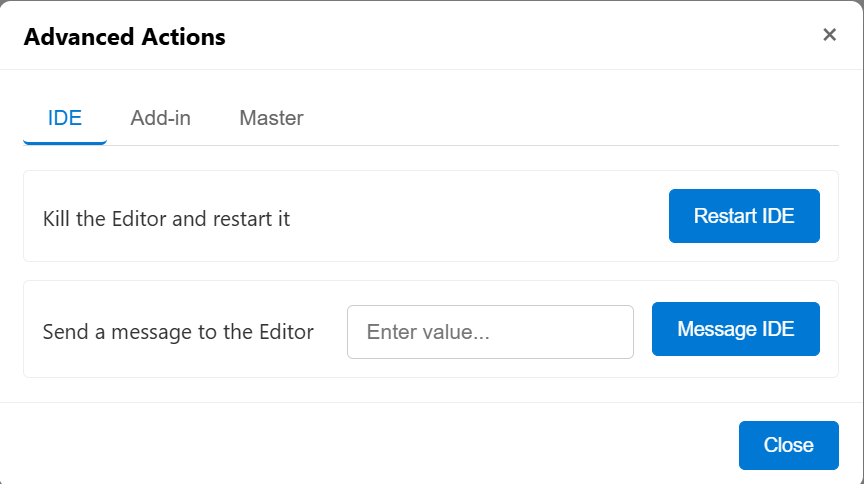The image size is (864, 484).
Task: Show Master actions via its tab
Action: [271, 118]
